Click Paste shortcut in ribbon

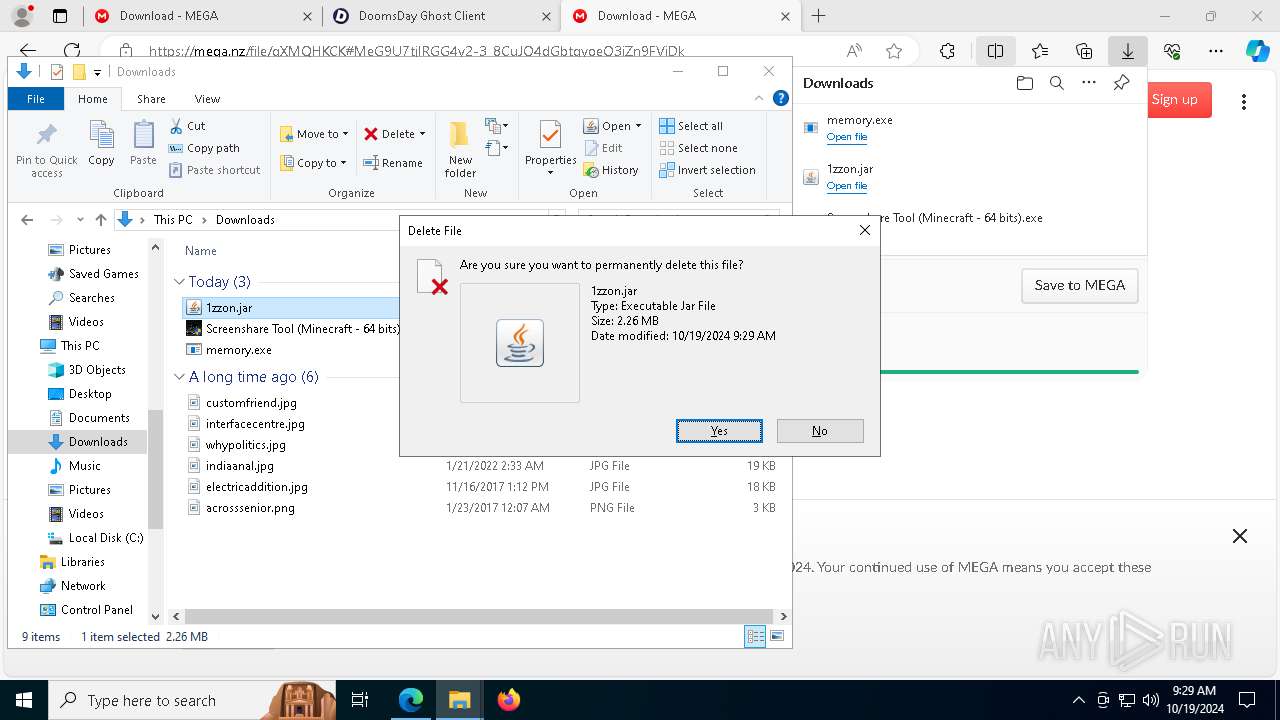point(214,170)
